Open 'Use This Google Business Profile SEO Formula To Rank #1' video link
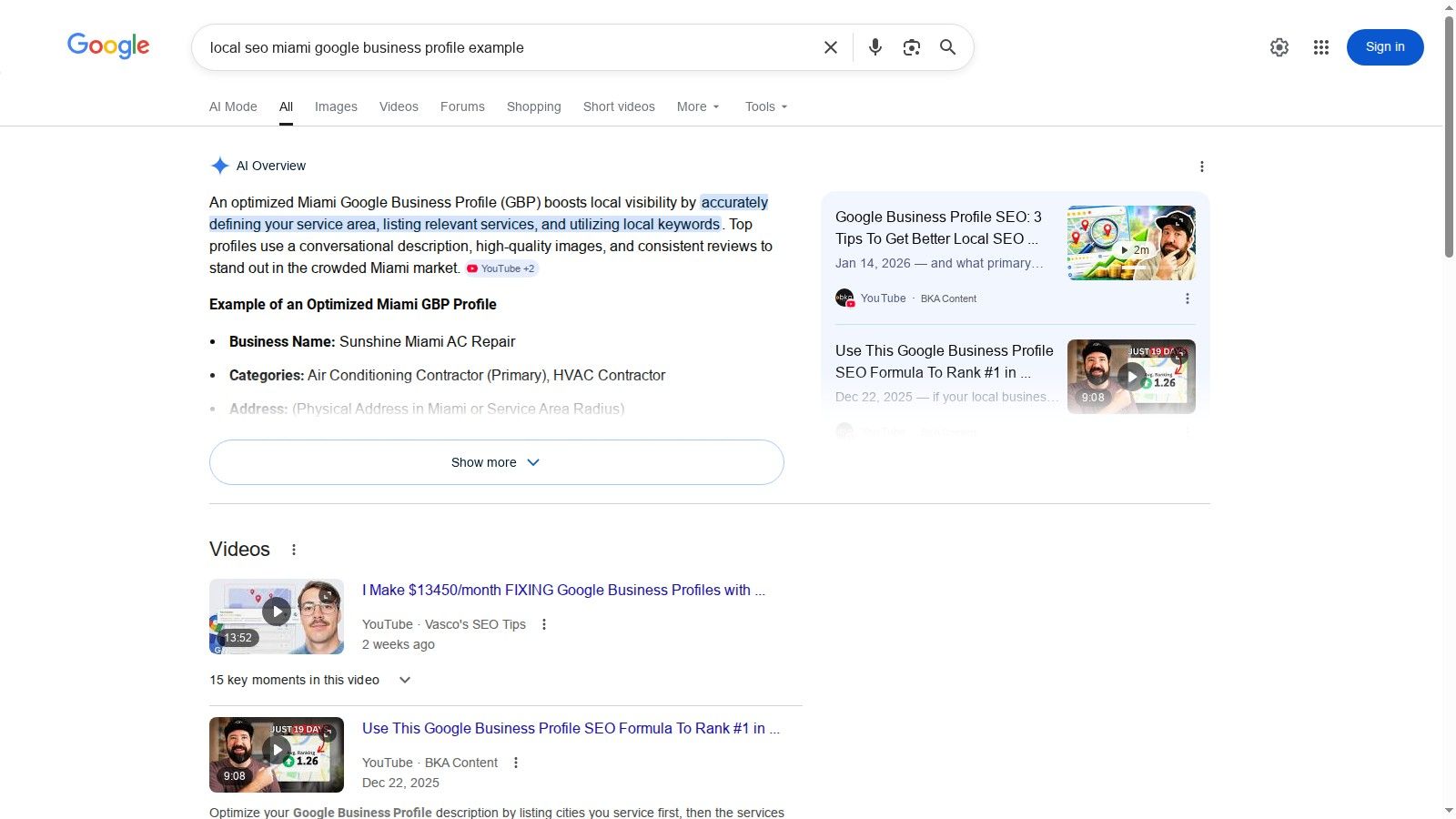The height and width of the screenshot is (819, 1456). pos(571,728)
